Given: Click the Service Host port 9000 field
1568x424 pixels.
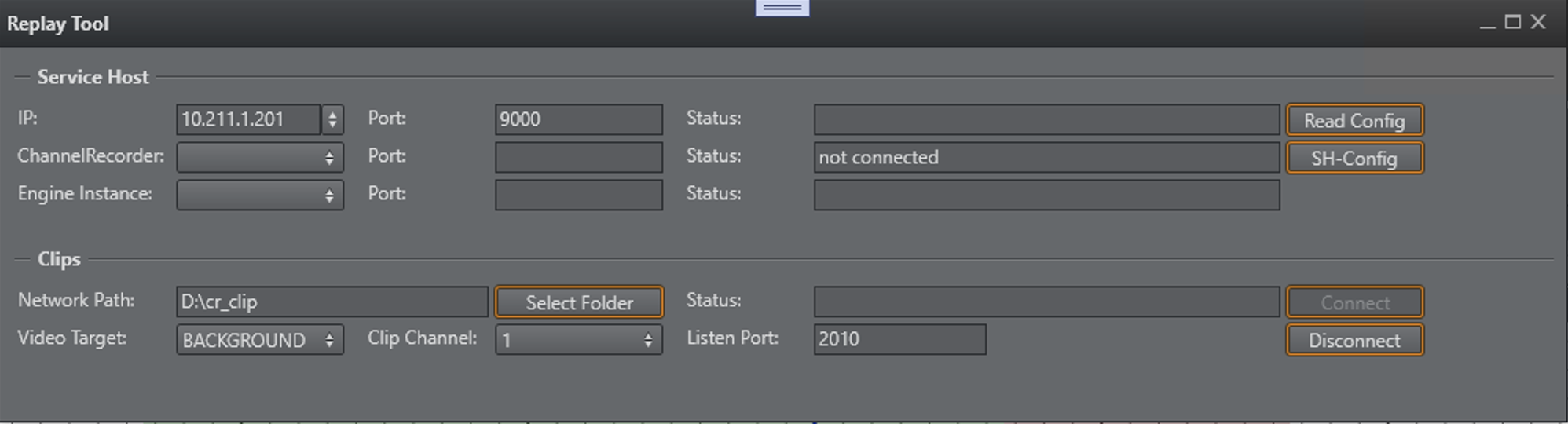Looking at the screenshot, I should (x=578, y=119).
